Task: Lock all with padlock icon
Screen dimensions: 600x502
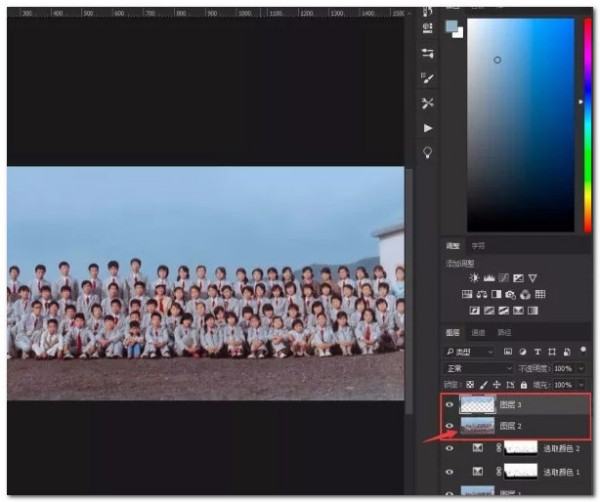Action: [x=523, y=385]
